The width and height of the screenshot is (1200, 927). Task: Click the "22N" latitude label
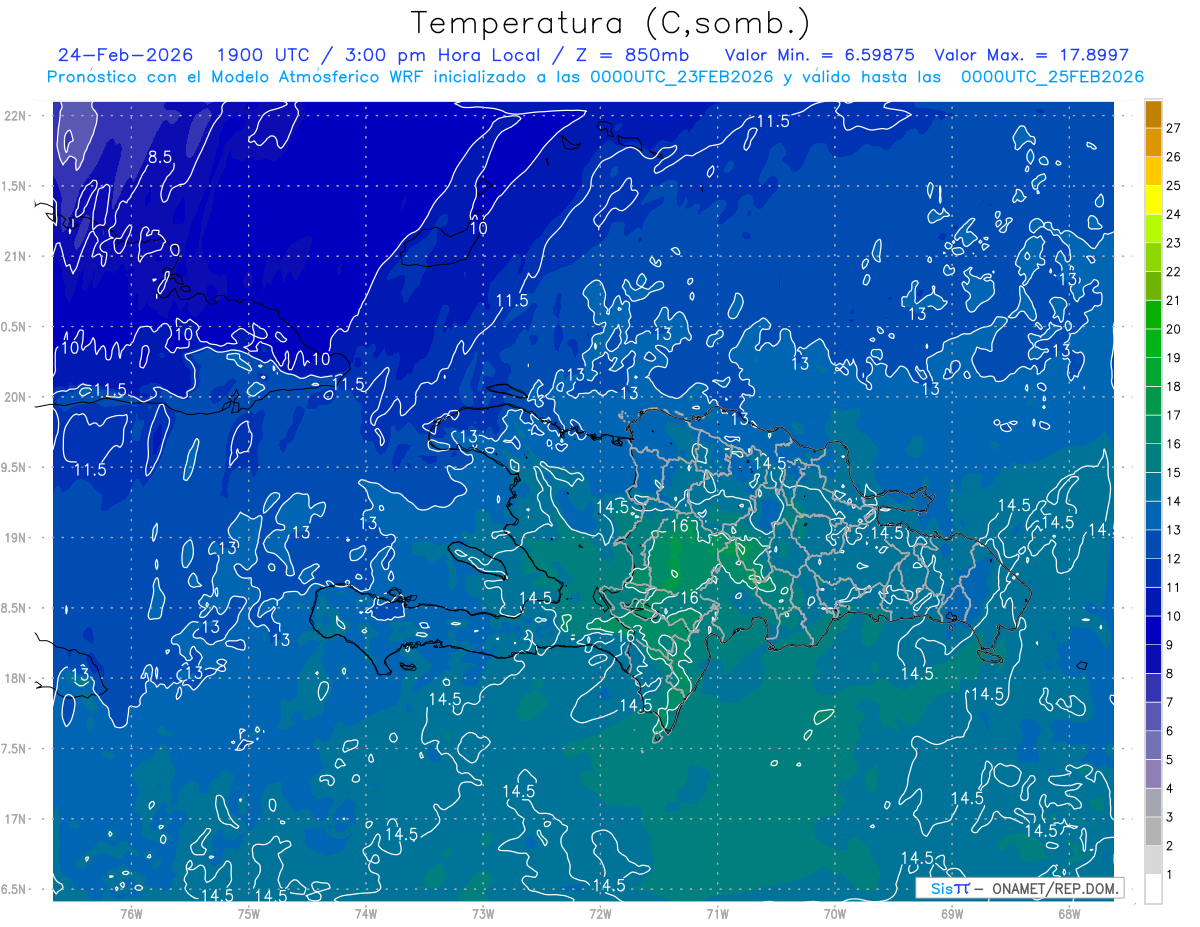[x=17, y=115]
